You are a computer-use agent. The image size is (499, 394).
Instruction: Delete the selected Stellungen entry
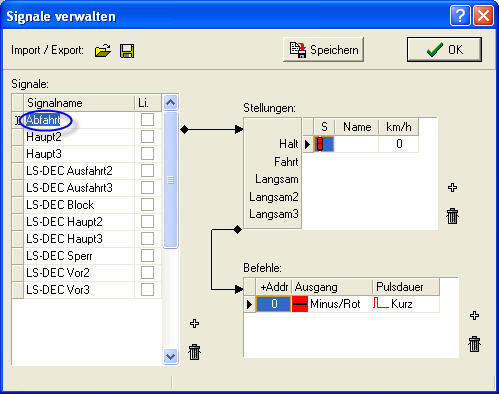pyautogui.click(x=452, y=216)
